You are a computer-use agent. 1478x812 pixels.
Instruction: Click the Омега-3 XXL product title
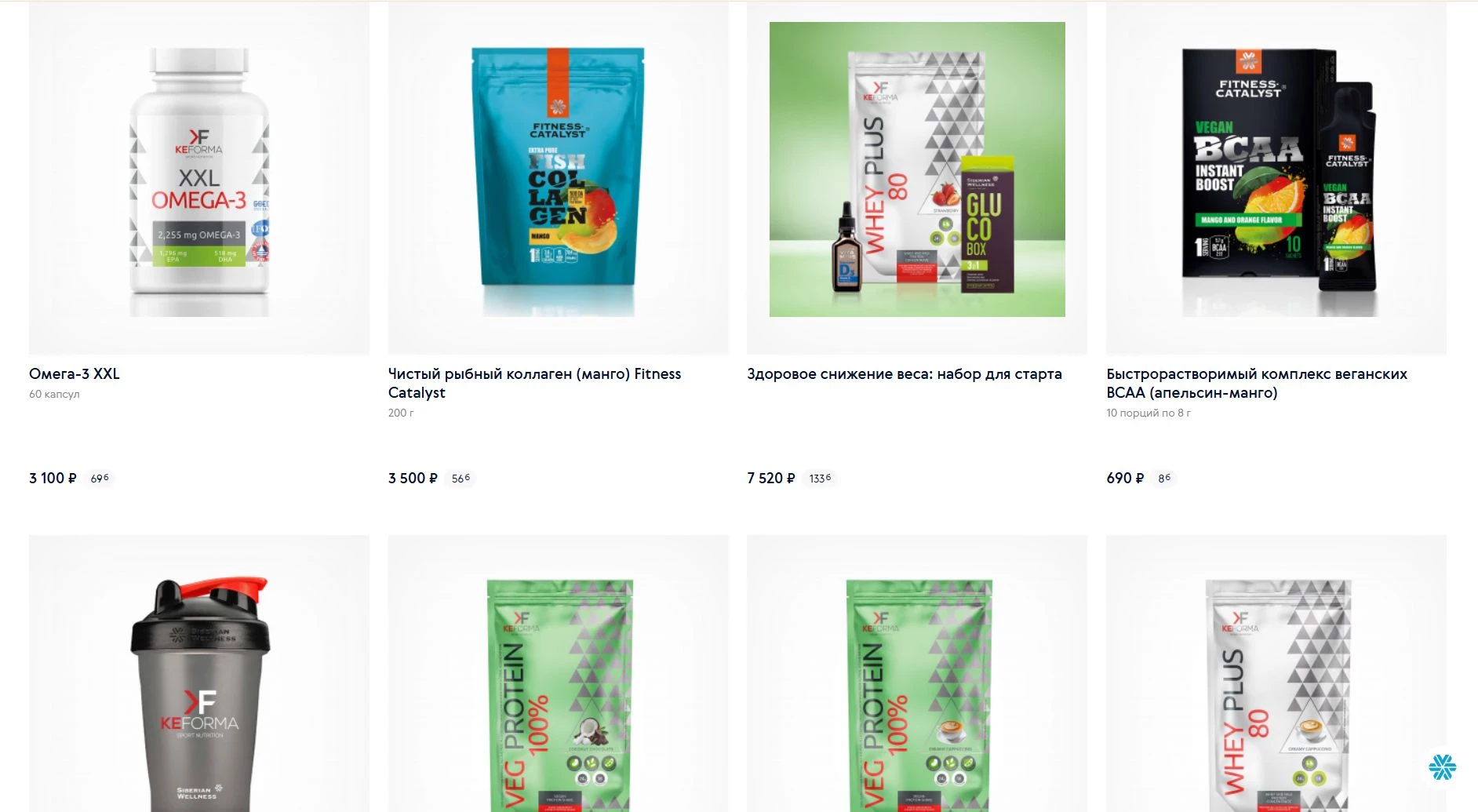click(75, 374)
